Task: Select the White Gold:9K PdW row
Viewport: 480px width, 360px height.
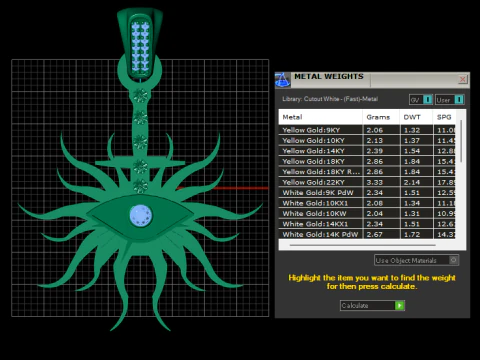Action: (x=367, y=192)
